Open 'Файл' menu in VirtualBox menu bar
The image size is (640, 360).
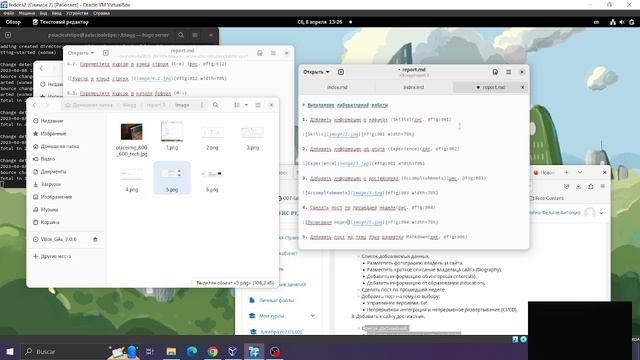[9, 13]
